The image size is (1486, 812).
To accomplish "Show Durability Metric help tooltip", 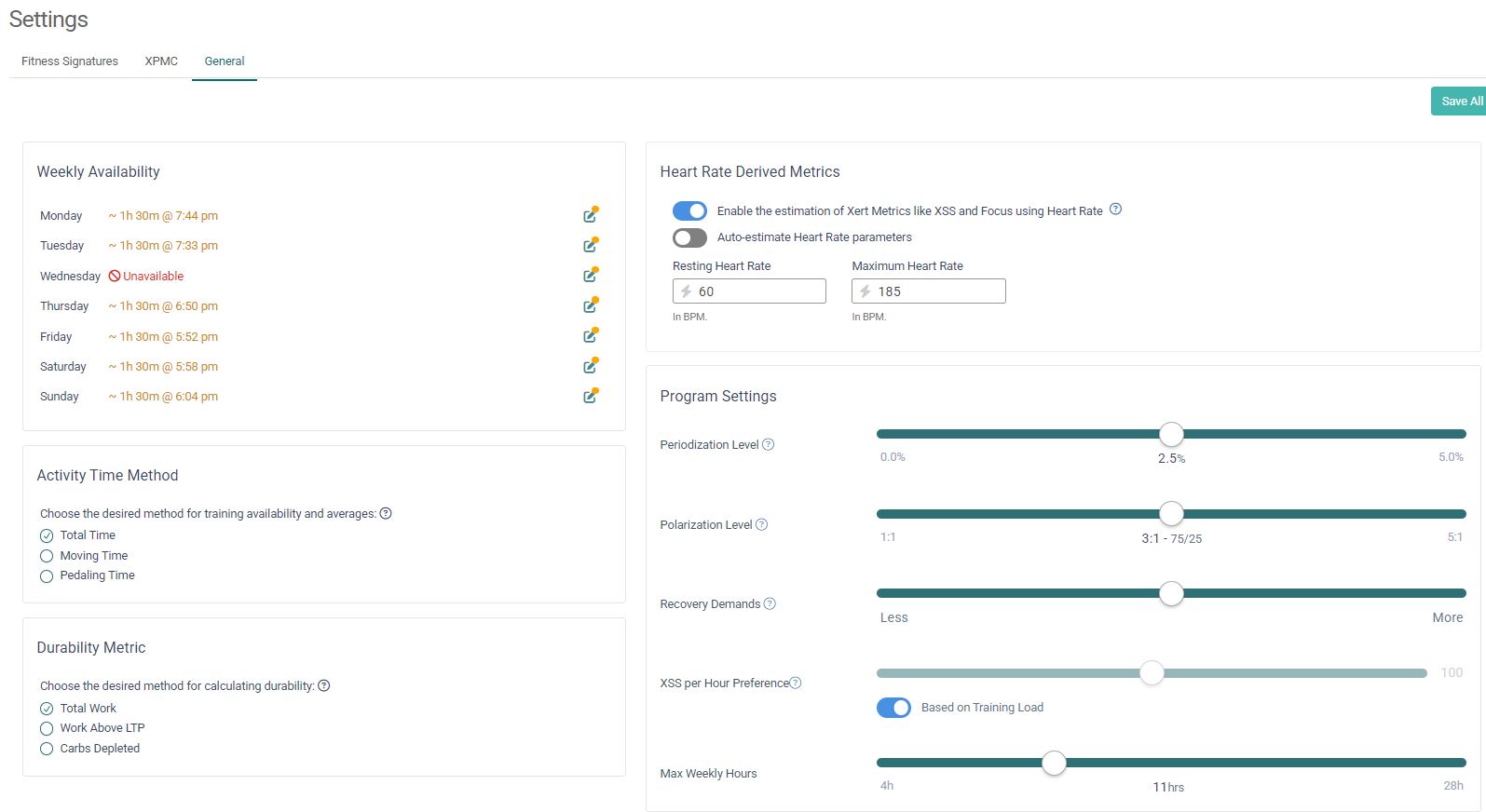I will pos(324,686).
